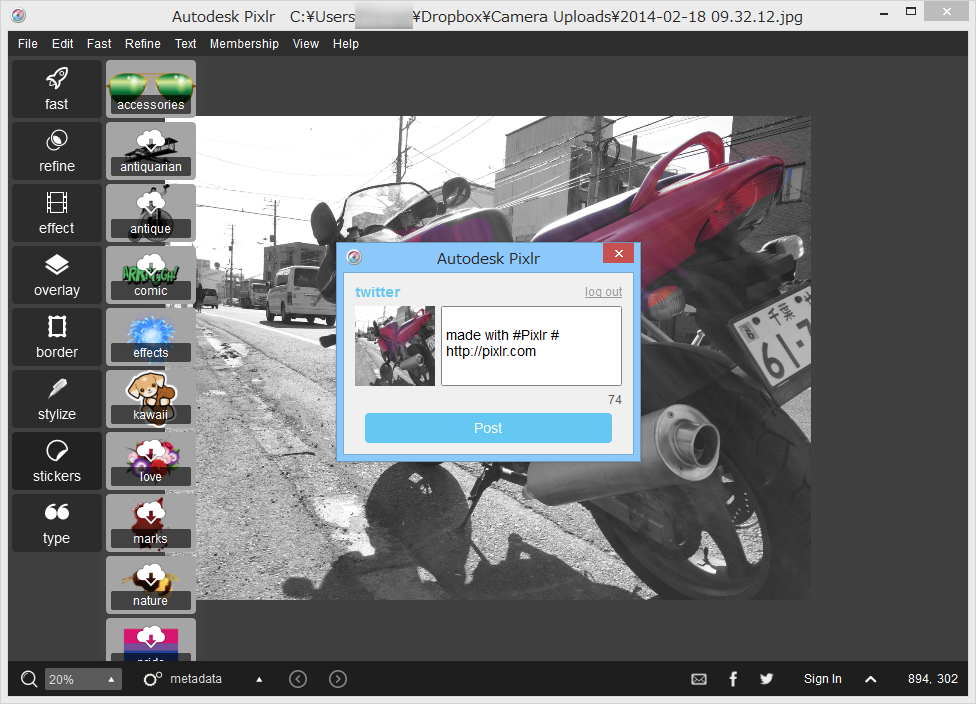Select the stickers tool

[x=57, y=461]
